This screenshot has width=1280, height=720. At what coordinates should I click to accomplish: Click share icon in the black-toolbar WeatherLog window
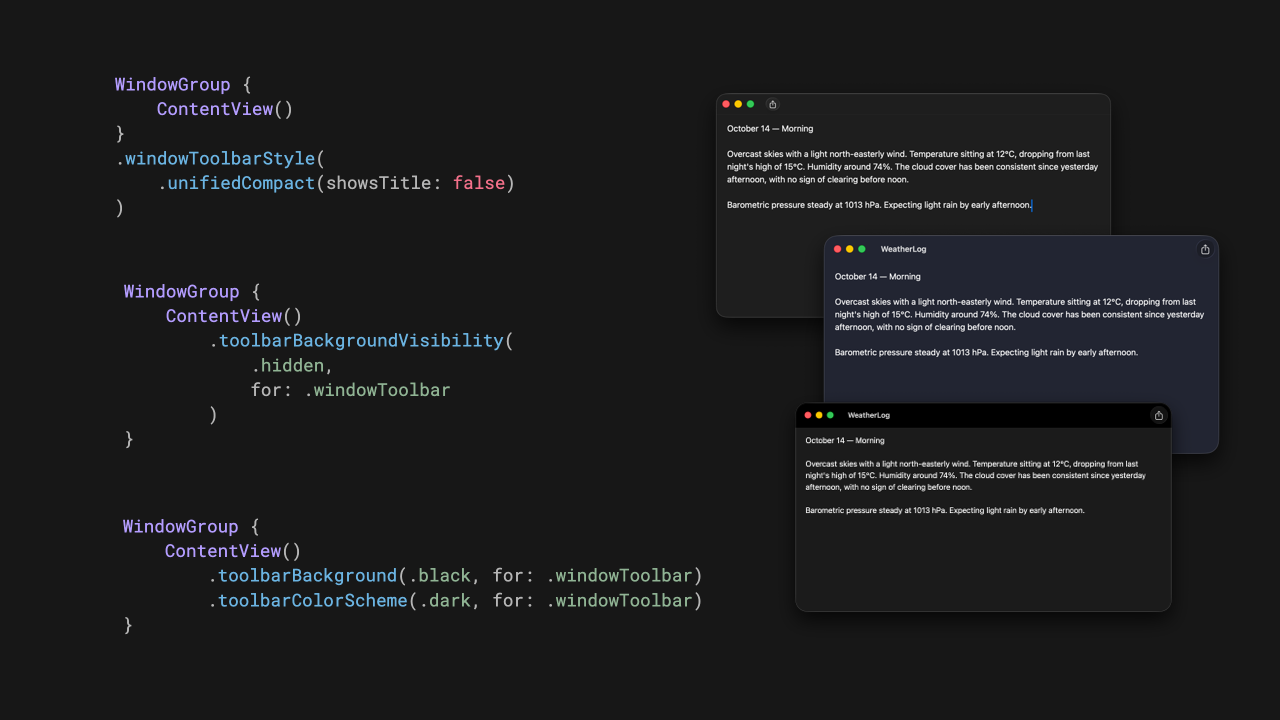tap(1159, 415)
